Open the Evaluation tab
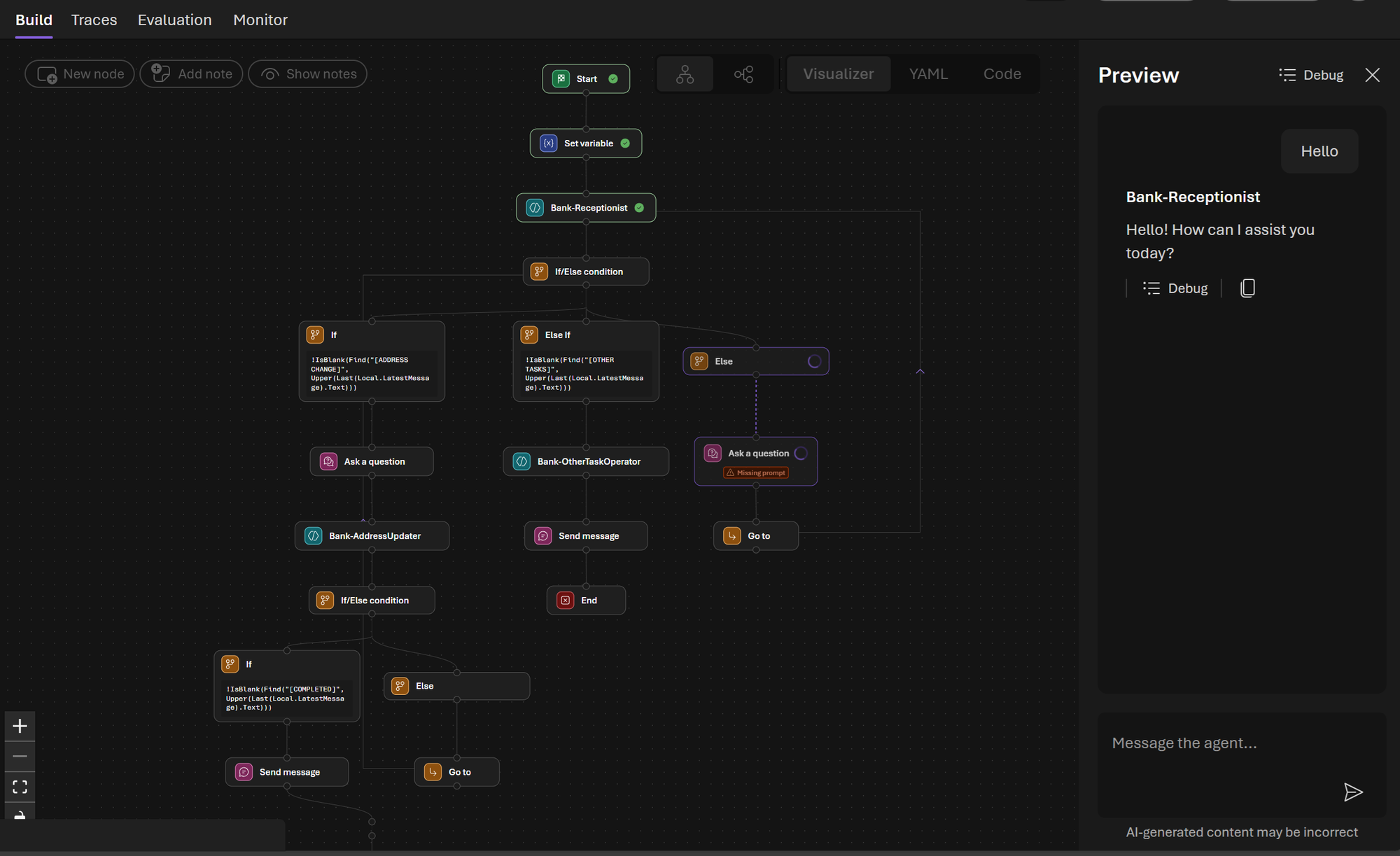The width and height of the screenshot is (1400, 856). [174, 20]
